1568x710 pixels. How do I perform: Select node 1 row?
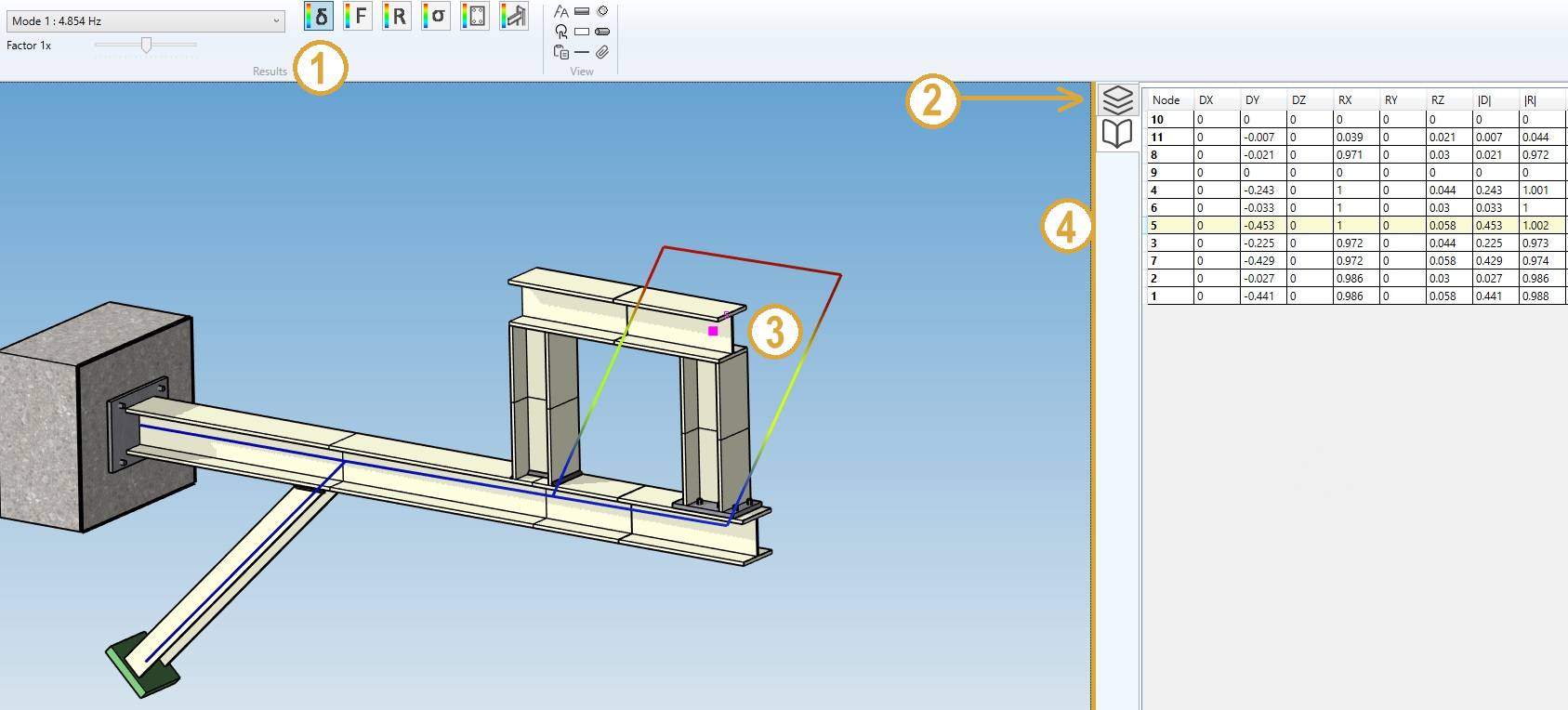(x=1357, y=296)
